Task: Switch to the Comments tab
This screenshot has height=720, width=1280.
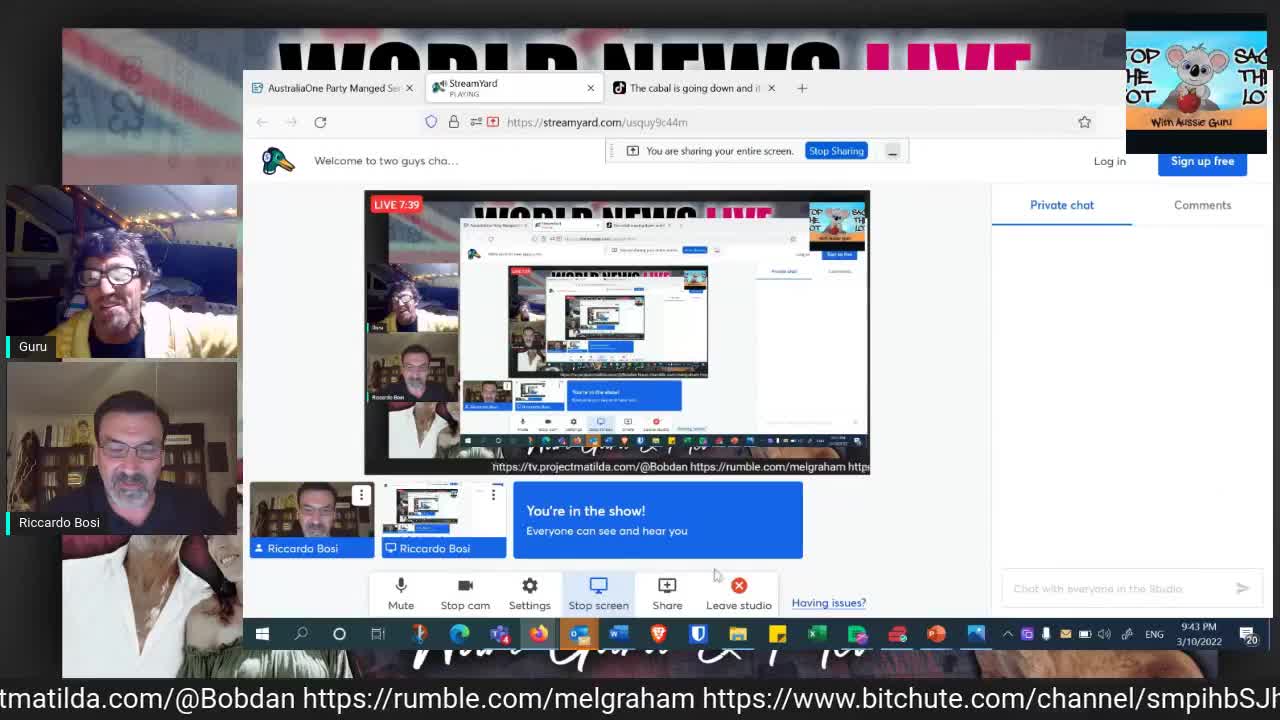Action: (1202, 205)
